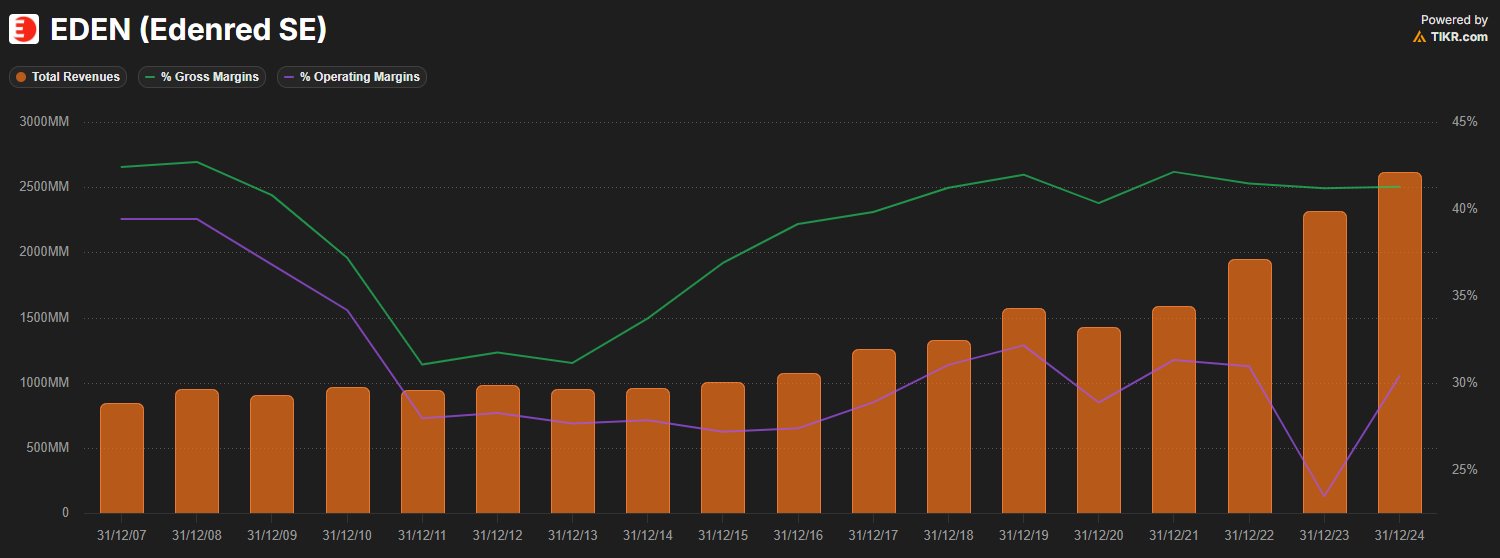Screen dimensions: 1500x558
Task: Toggle the % Operating Margins legend series
Action: click(x=352, y=77)
